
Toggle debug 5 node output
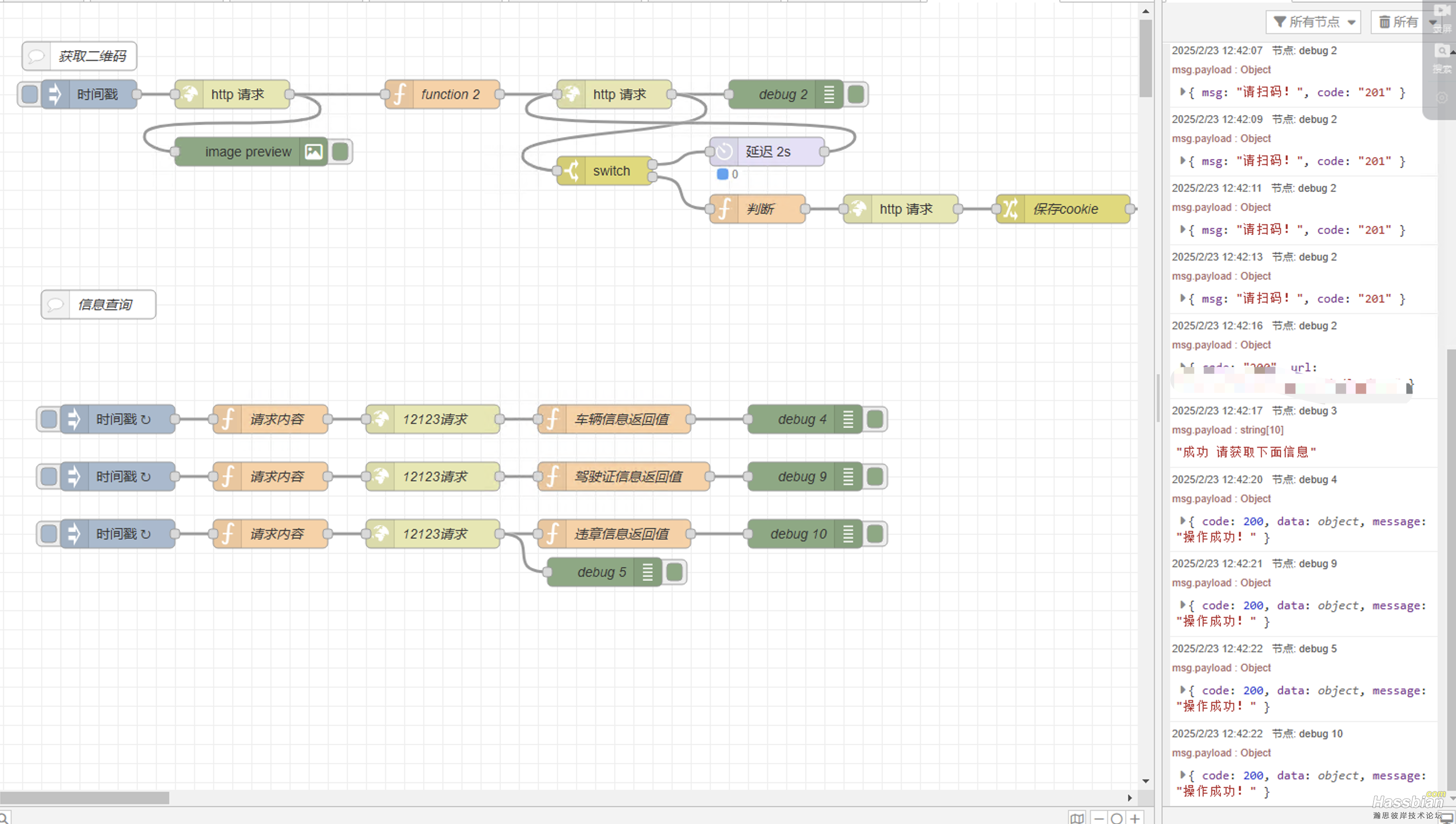(674, 572)
